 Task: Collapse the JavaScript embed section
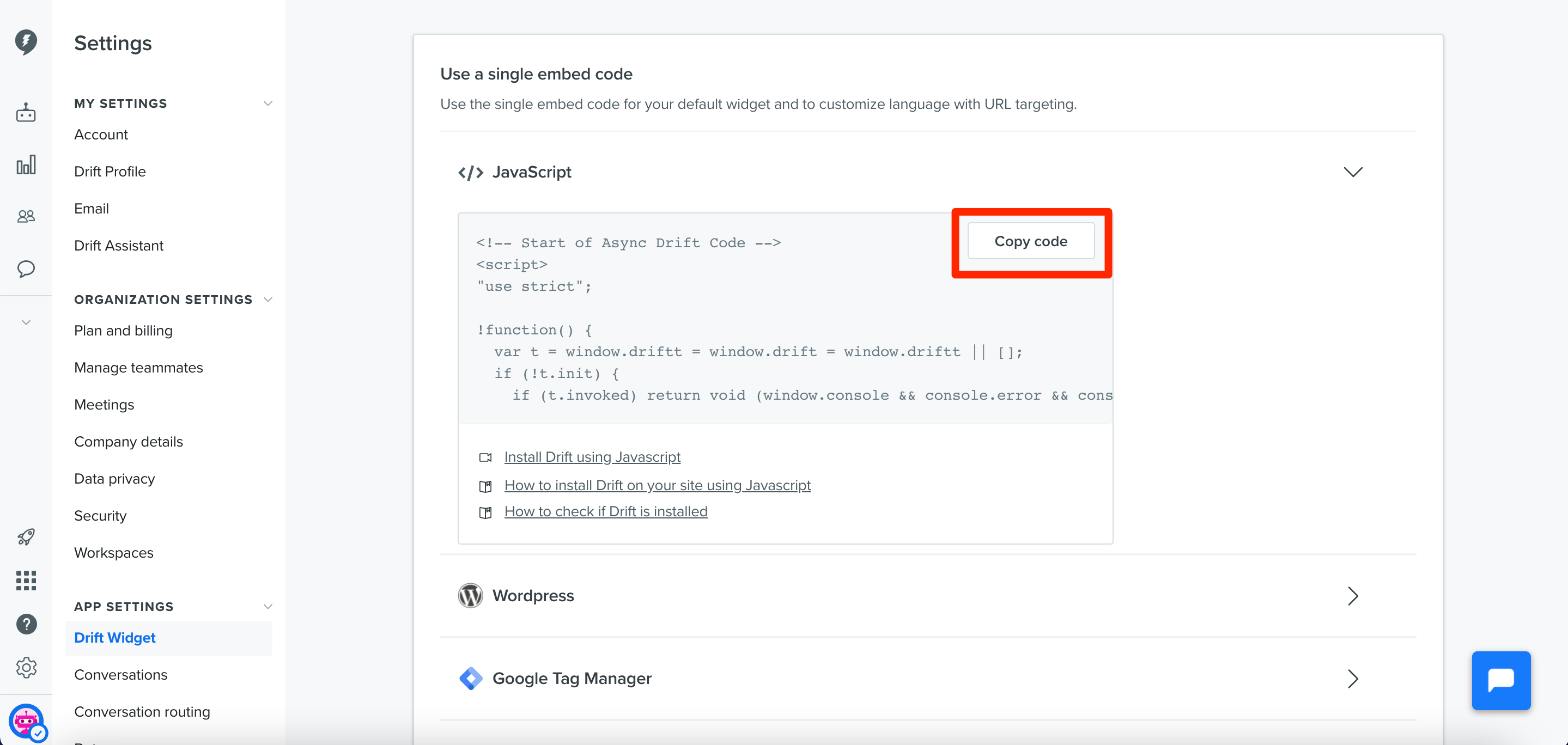coord(1352,172)
